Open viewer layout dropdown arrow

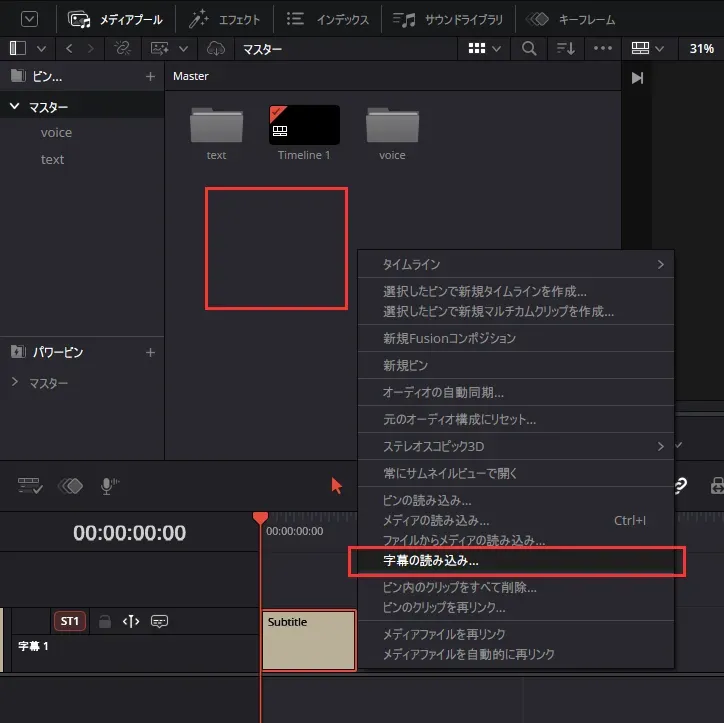click(x=659, y=48)
